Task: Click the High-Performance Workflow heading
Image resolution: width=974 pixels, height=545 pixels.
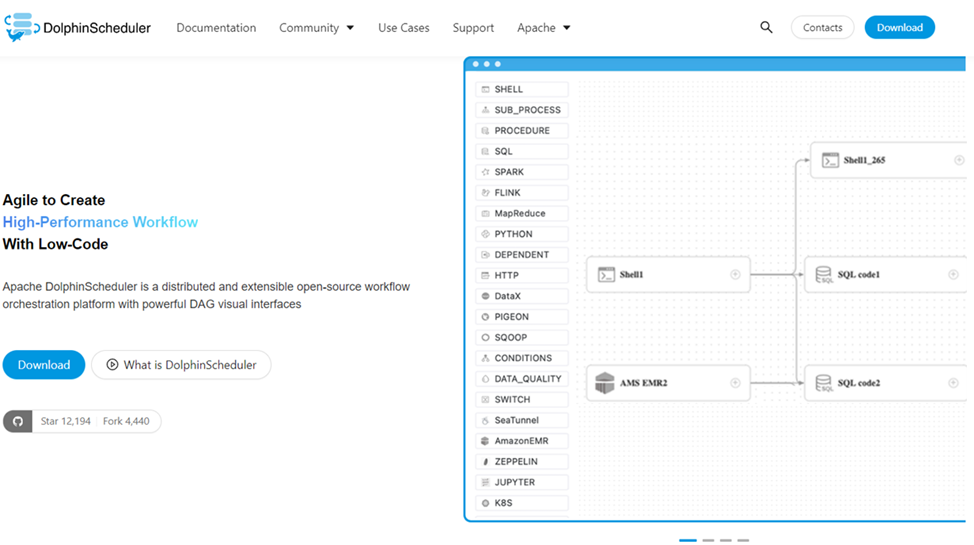Action: point(100,222)
